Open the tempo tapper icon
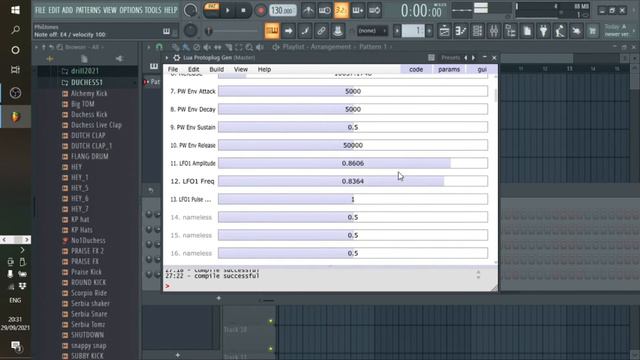 pos(560,31)
